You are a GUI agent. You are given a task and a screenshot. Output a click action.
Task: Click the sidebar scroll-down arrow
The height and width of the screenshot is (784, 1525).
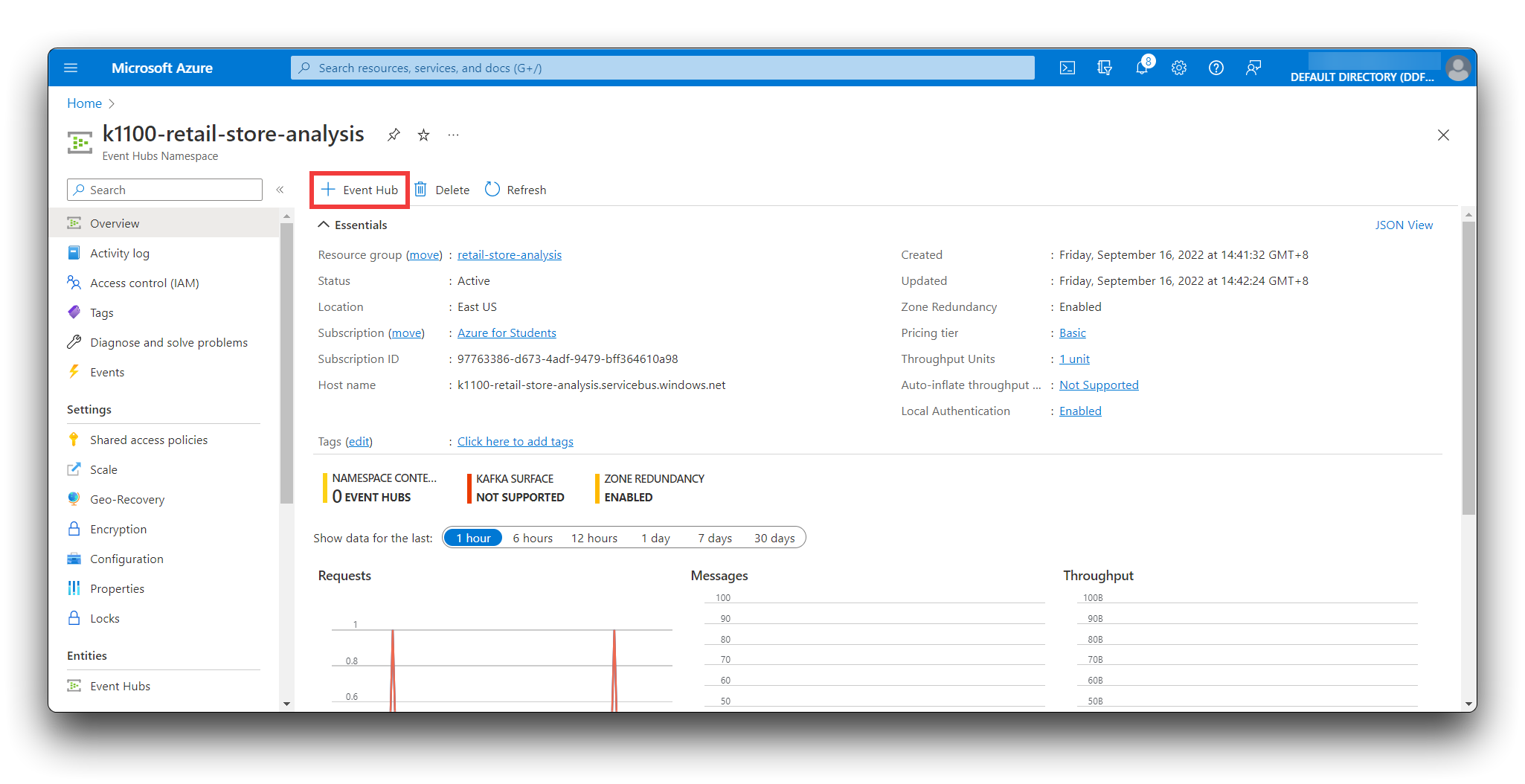286,704
